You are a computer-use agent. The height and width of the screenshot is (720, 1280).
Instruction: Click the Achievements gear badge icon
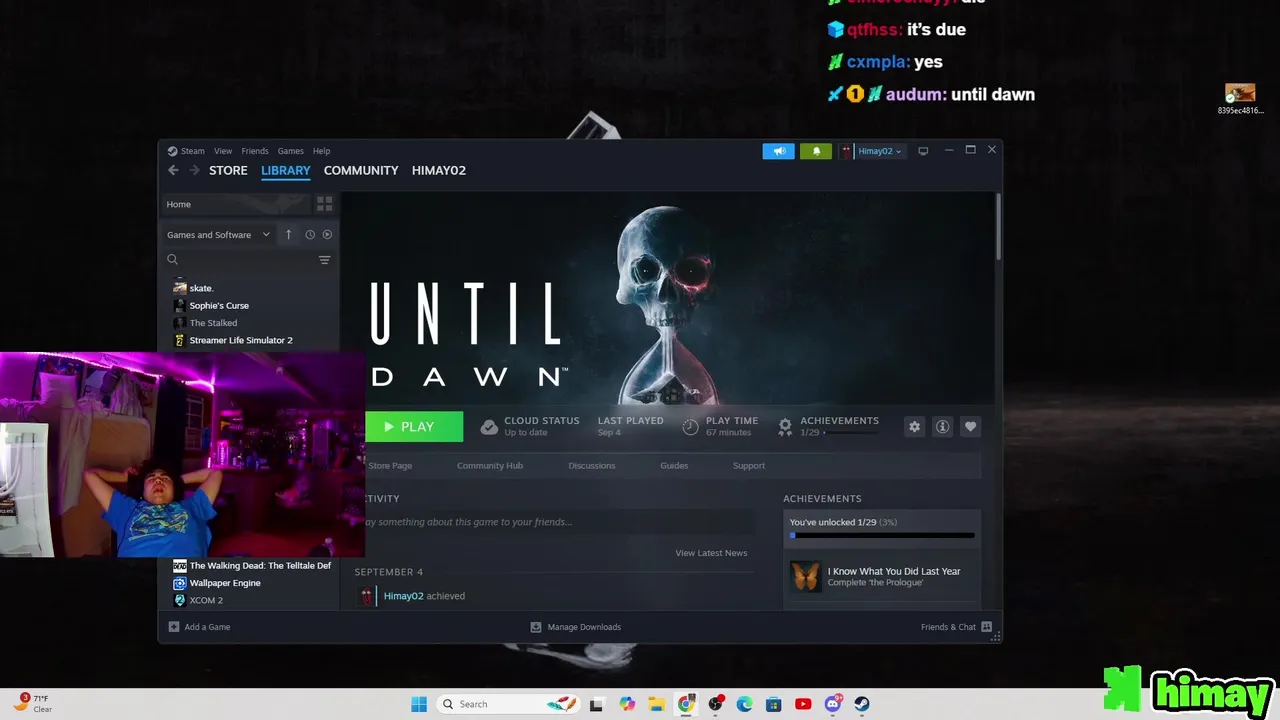tap(785, 427)
